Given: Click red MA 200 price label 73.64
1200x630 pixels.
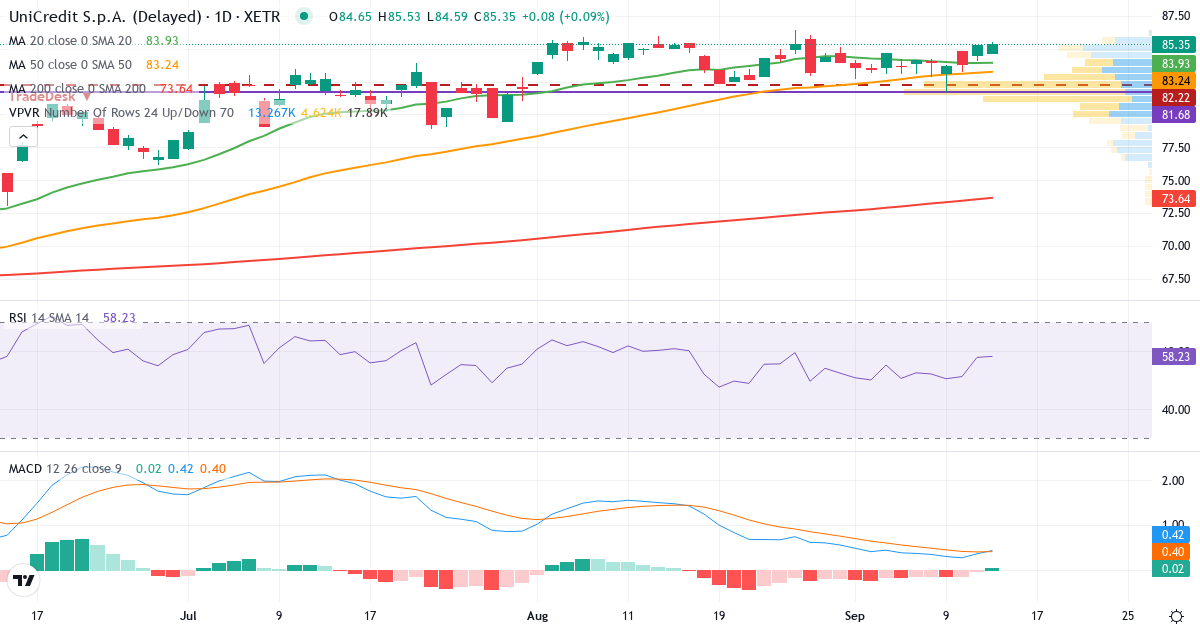Looking at the screenshot, I should (x=1175, y=198).
